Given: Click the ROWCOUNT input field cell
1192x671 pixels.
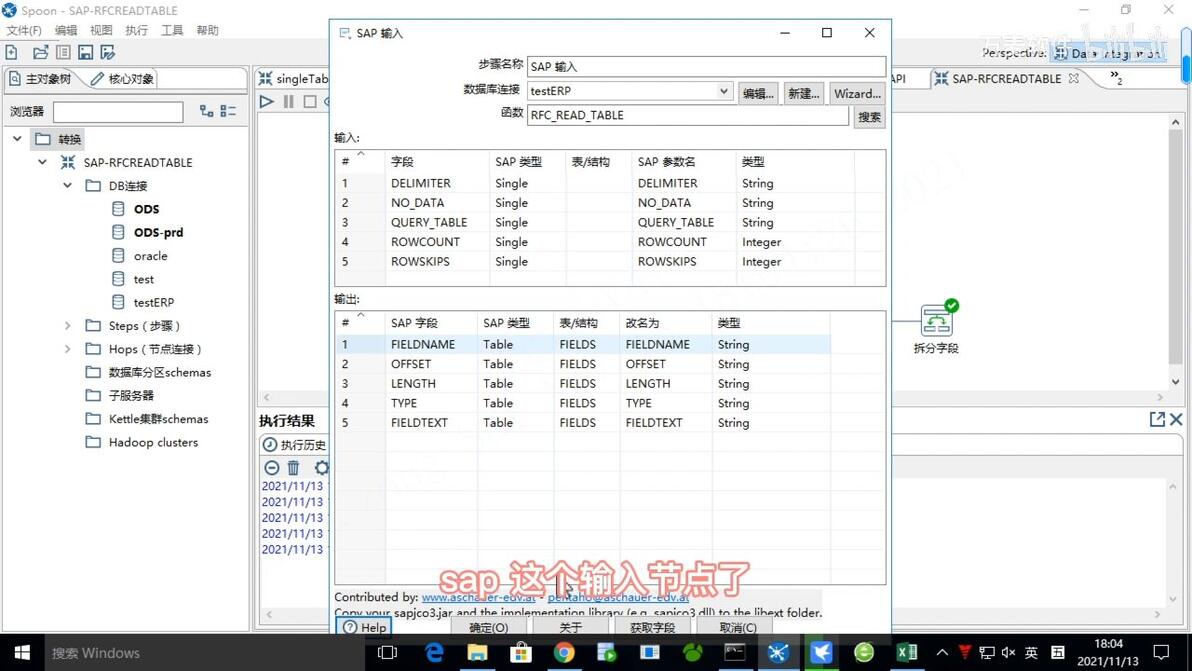Looking at the screenshot, I should pyautogui.click(x=425, y=242).
